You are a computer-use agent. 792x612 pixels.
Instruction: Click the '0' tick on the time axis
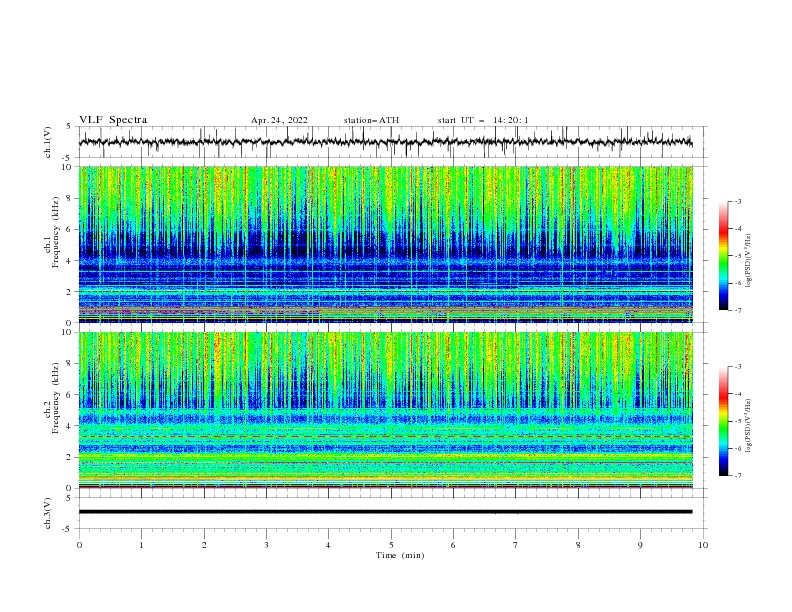[79, 545]
